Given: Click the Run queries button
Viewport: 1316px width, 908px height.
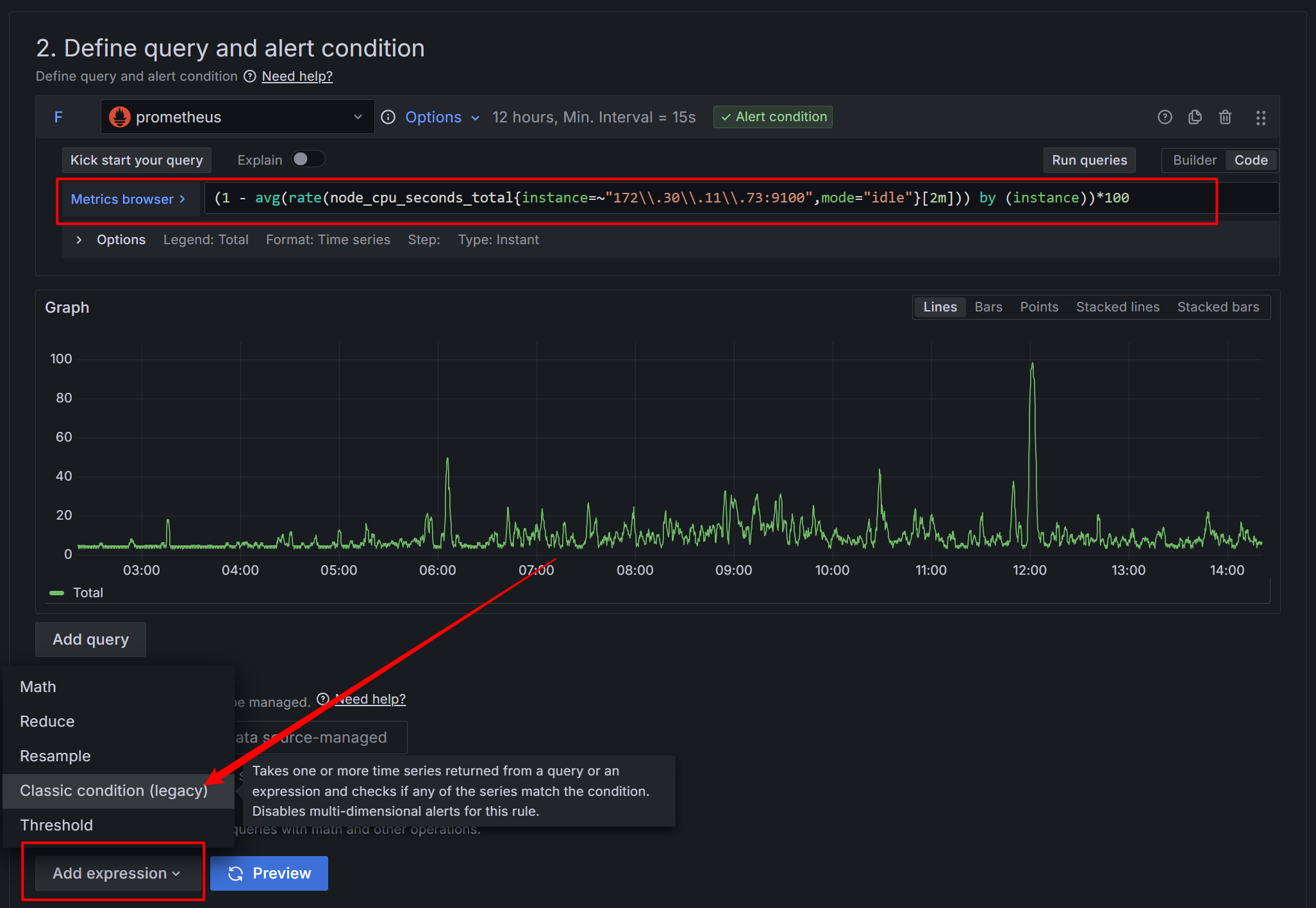Looking at the screenshot, I should tap(1089, 160).
